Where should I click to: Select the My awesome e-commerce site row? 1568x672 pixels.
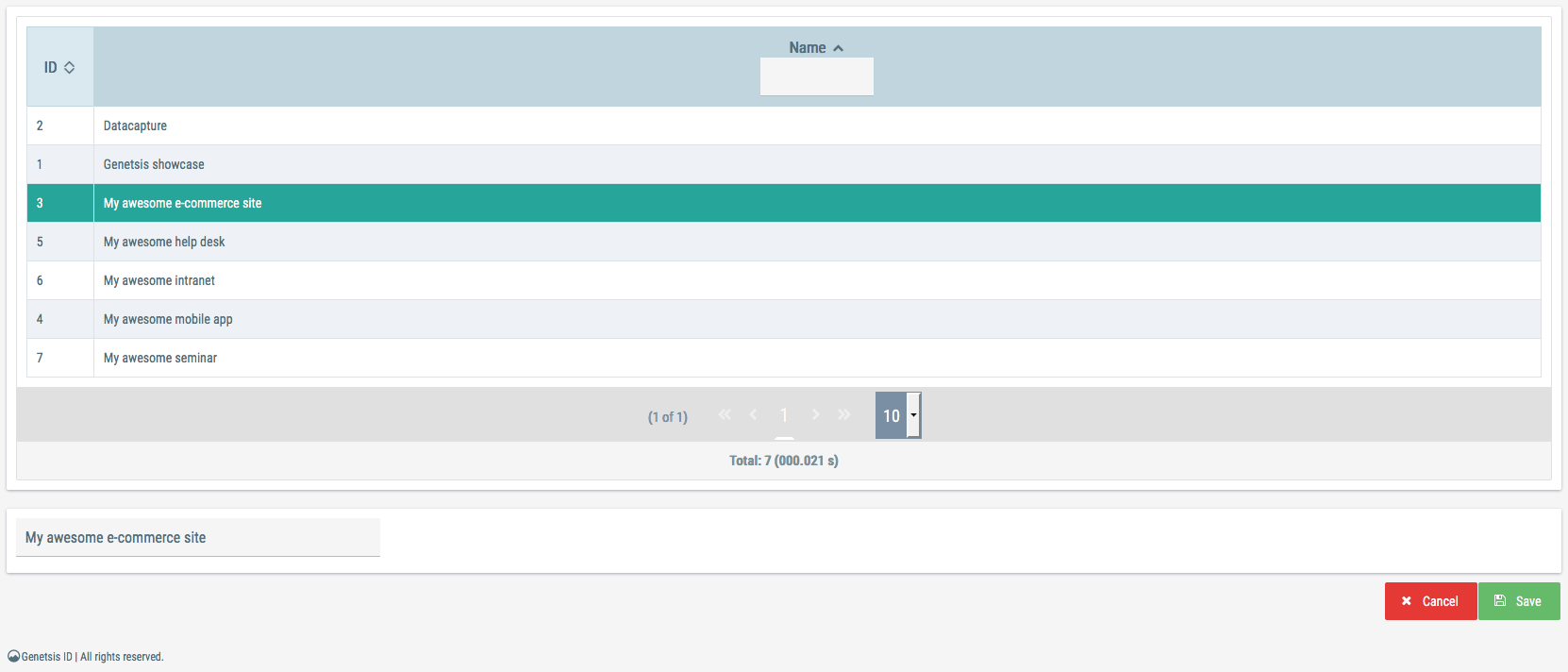pyautogui.click(x=183, y=203)
